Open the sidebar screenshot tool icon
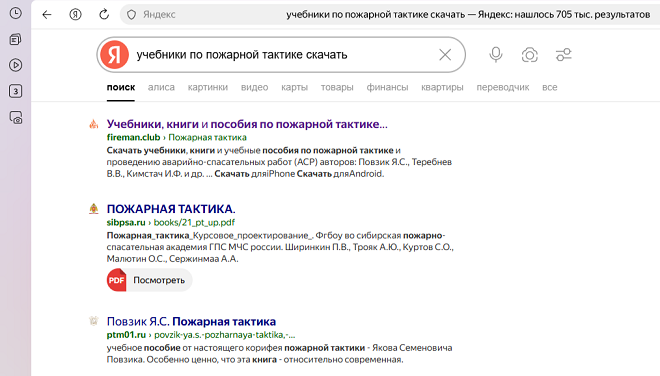Screen dimensions: 660x376 point(16,117)
